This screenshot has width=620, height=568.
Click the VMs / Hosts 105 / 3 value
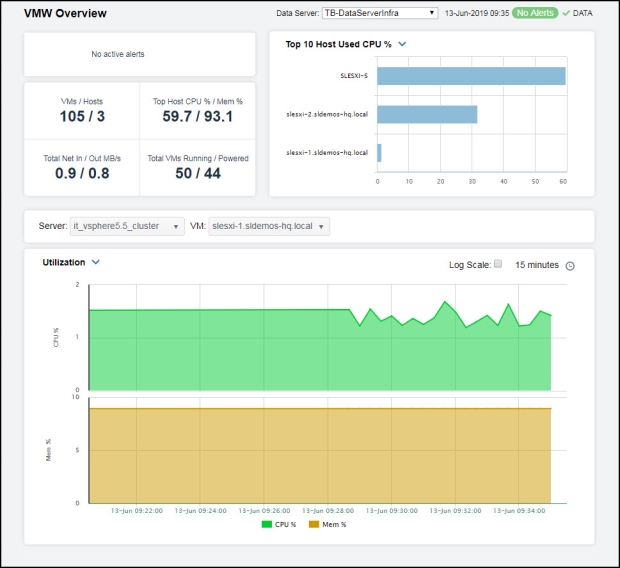[82, 116]
